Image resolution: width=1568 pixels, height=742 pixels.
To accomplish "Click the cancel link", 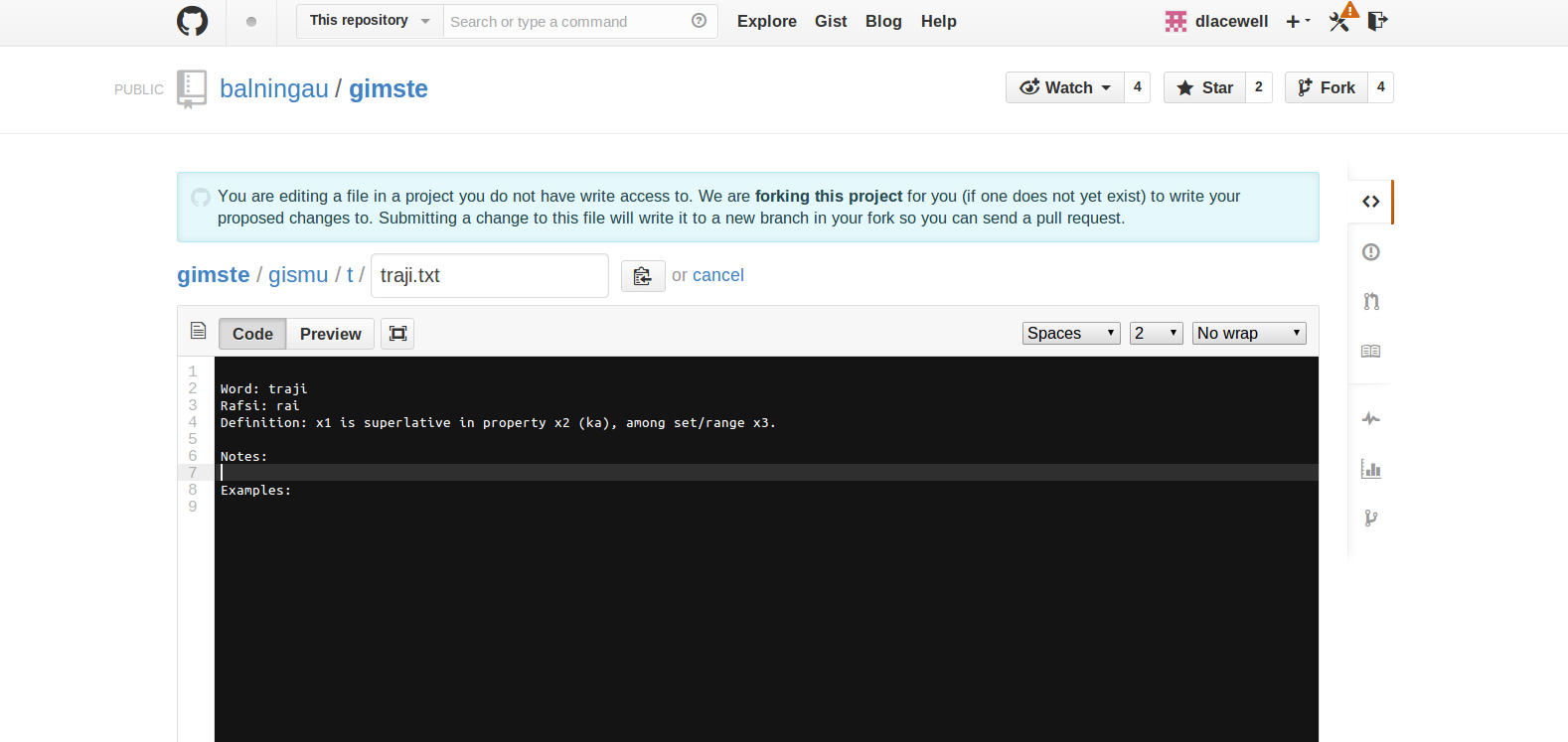I will [718, 275].
